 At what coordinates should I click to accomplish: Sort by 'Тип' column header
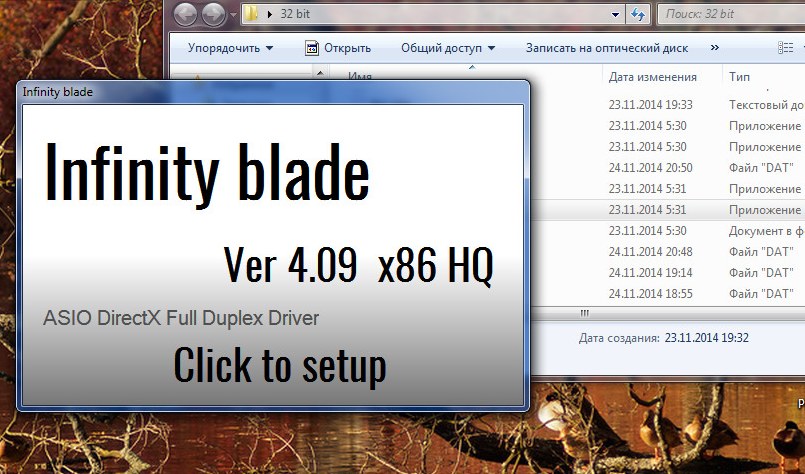[x=739, y=77]
